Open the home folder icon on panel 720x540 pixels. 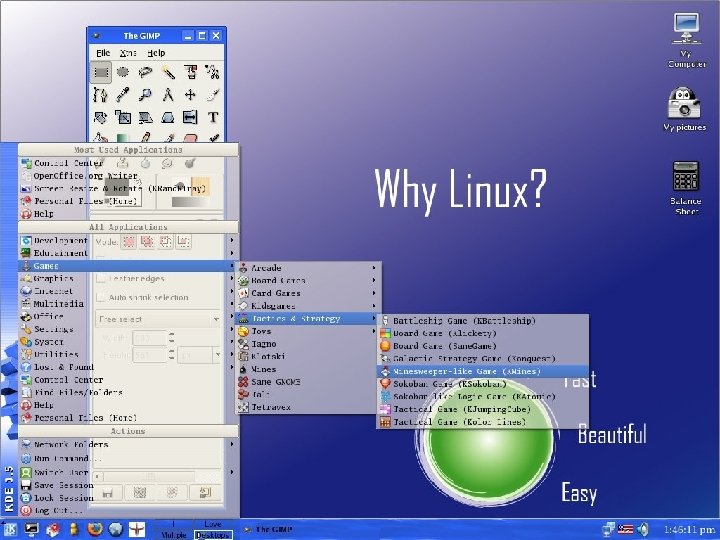click(53, 529)
